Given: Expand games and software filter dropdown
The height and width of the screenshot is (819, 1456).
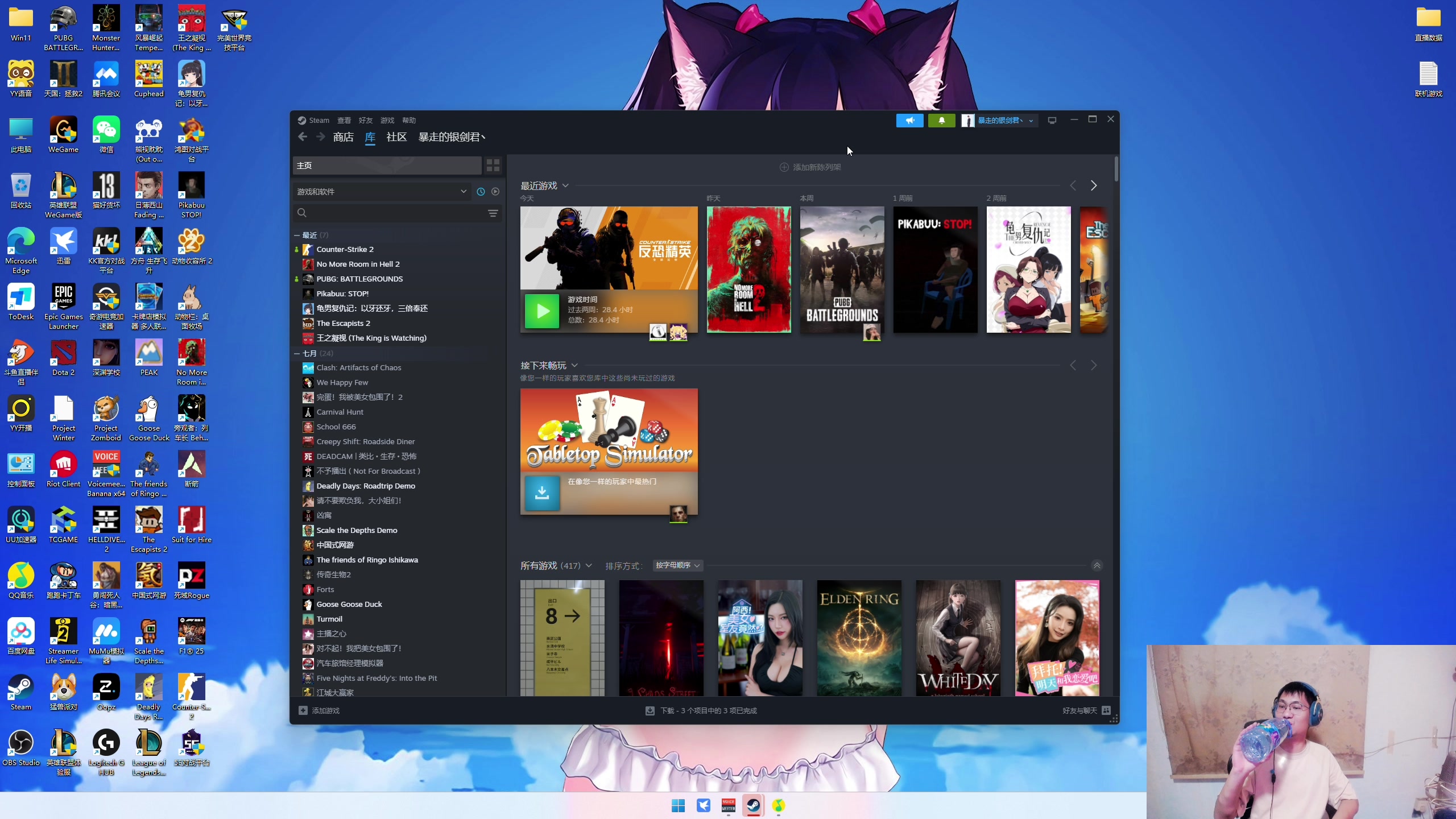Looking at the screenshot, I should (x=382, y=192).
